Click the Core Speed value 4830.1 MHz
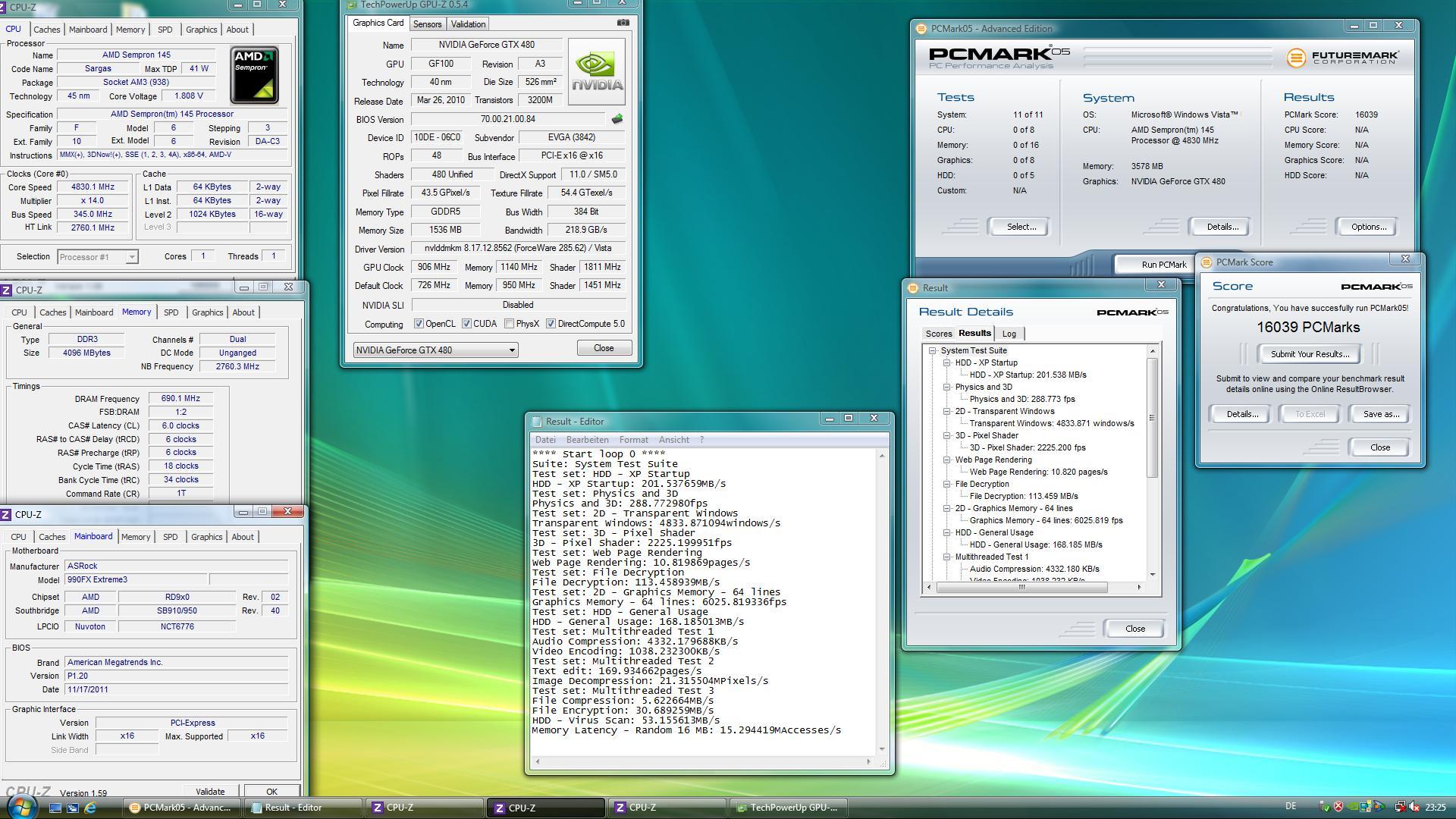Image resolution: width=1456 pixels, height=819 pixels. tap(93, 187)
